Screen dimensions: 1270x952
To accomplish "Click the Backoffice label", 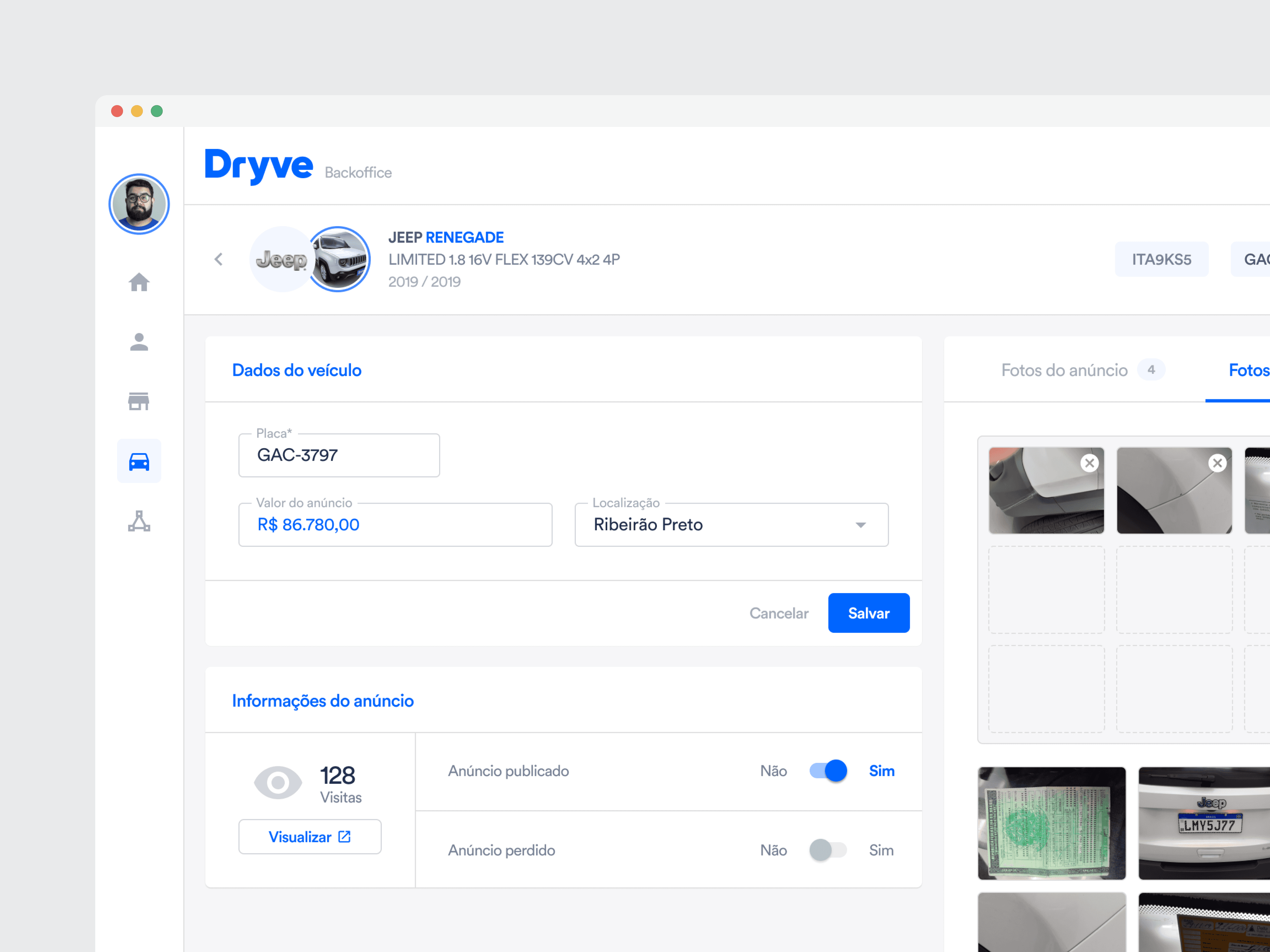I will 358,172.
